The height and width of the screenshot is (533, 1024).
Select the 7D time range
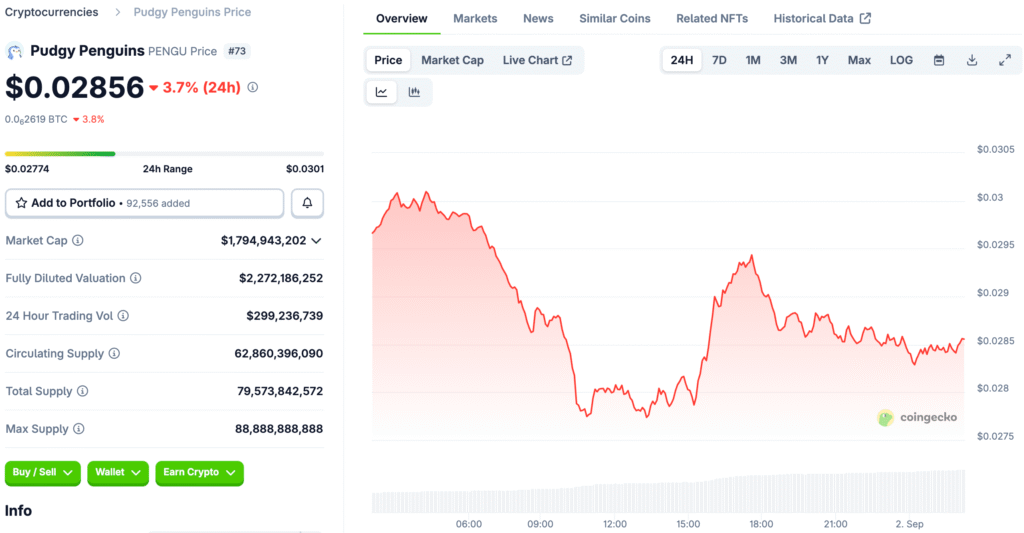(719, 60)
